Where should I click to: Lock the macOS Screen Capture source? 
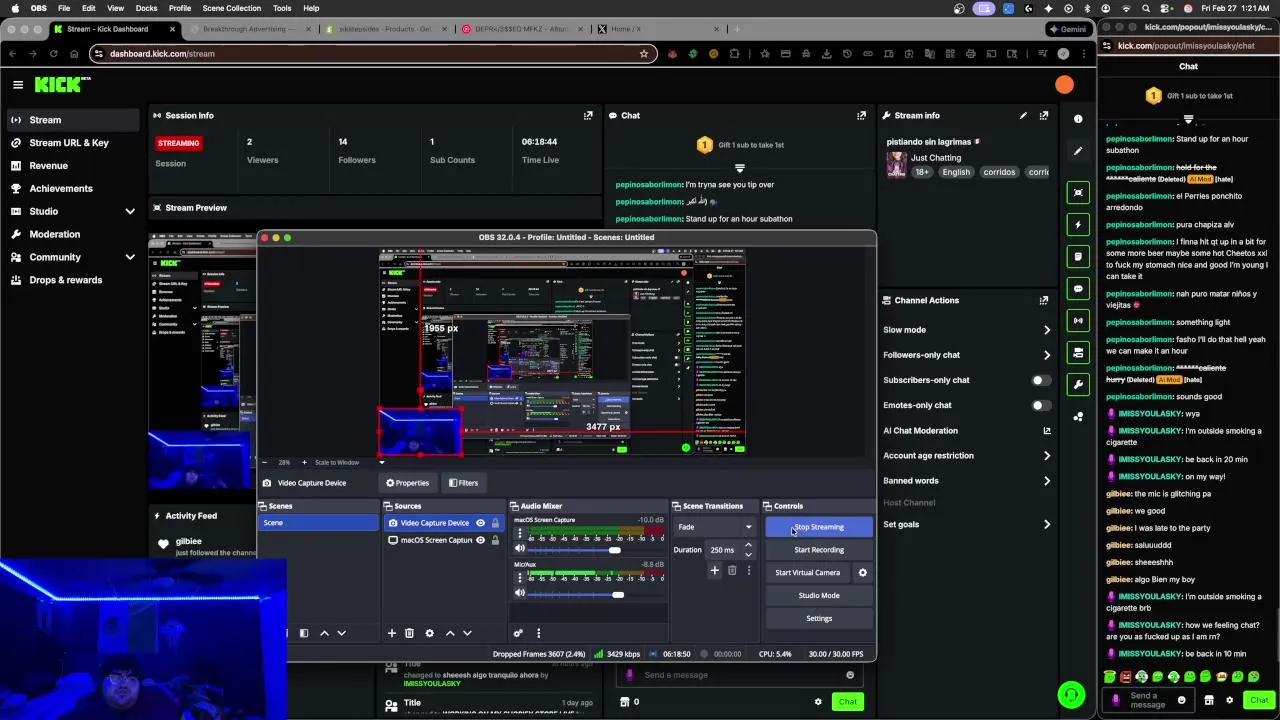[495, 540]
